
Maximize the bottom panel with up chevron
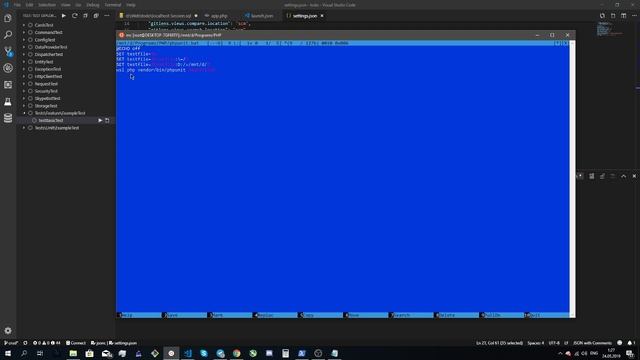click(x=623, y=176)
